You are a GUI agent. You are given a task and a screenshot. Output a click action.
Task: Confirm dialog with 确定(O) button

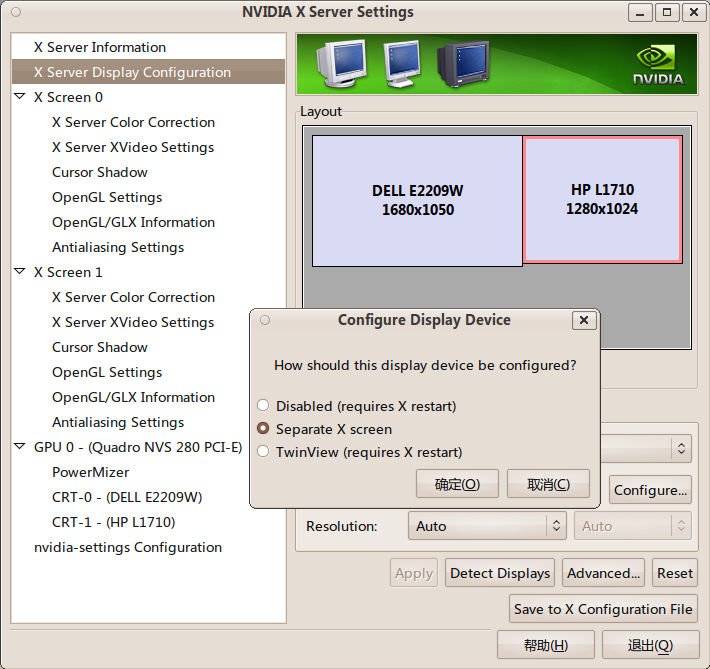tap(457, 484)
